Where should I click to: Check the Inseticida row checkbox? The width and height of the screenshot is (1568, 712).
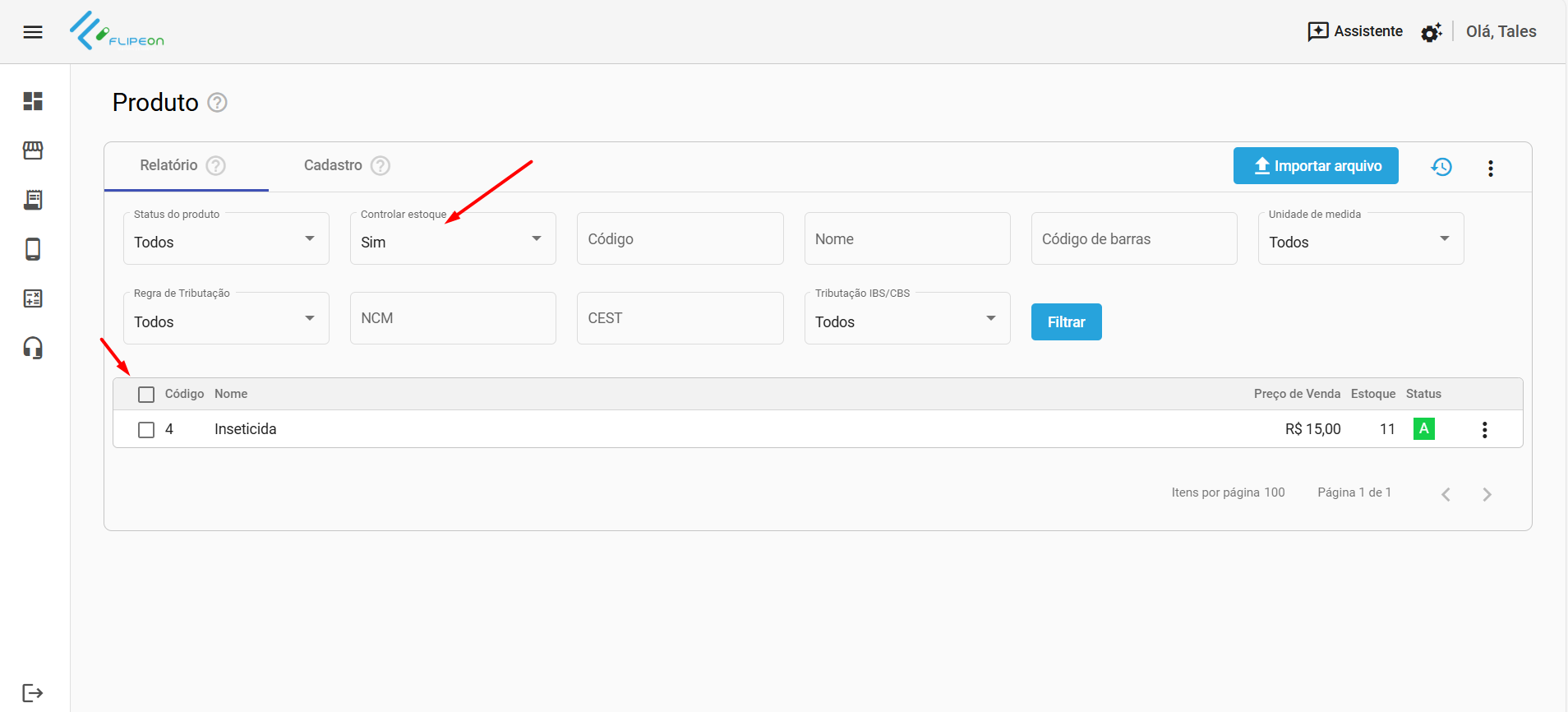click(x=146, y=430)
